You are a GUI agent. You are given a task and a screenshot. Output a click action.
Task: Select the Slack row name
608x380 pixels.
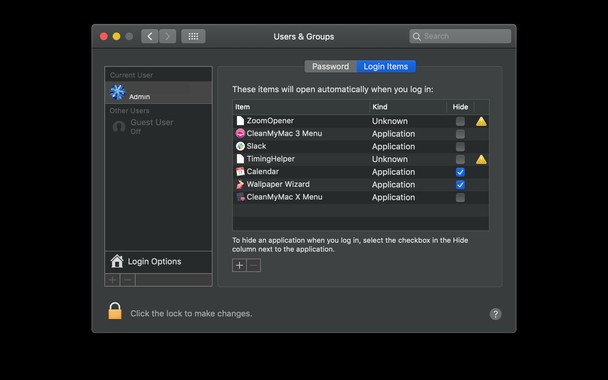coord(256,146)
